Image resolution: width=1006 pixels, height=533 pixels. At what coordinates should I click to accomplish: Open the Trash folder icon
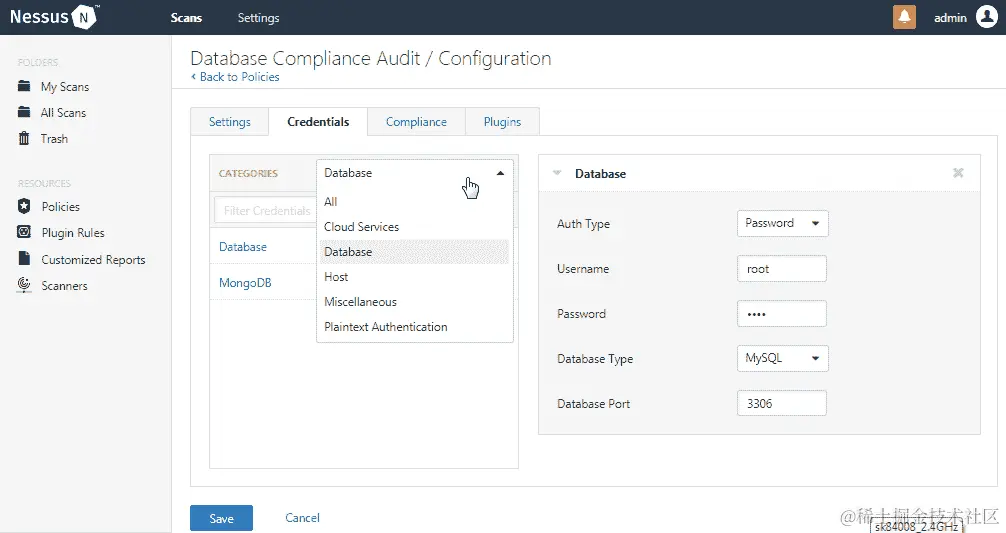[x=24, y=139]
